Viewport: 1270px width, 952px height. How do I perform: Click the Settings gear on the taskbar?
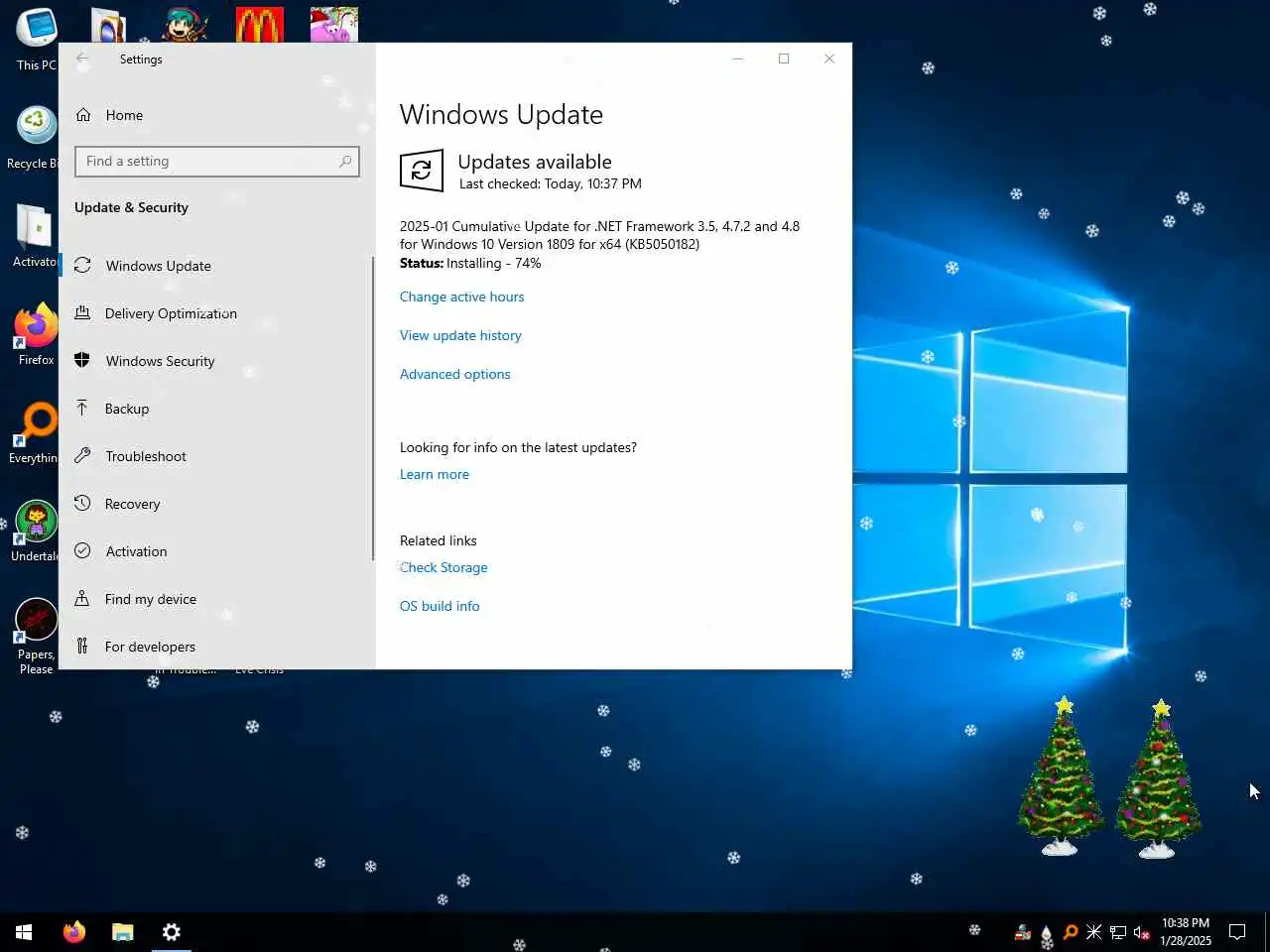172,932
